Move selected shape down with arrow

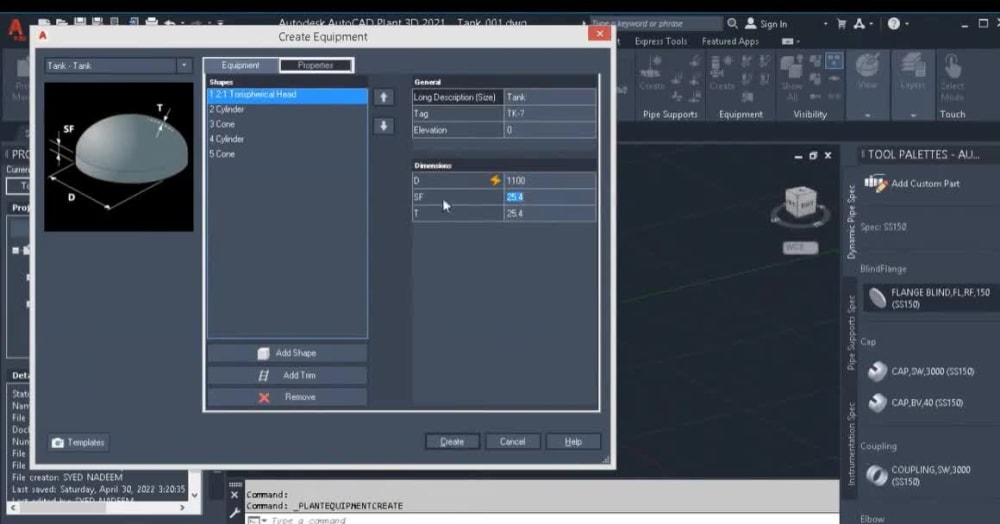pos(383,126)
